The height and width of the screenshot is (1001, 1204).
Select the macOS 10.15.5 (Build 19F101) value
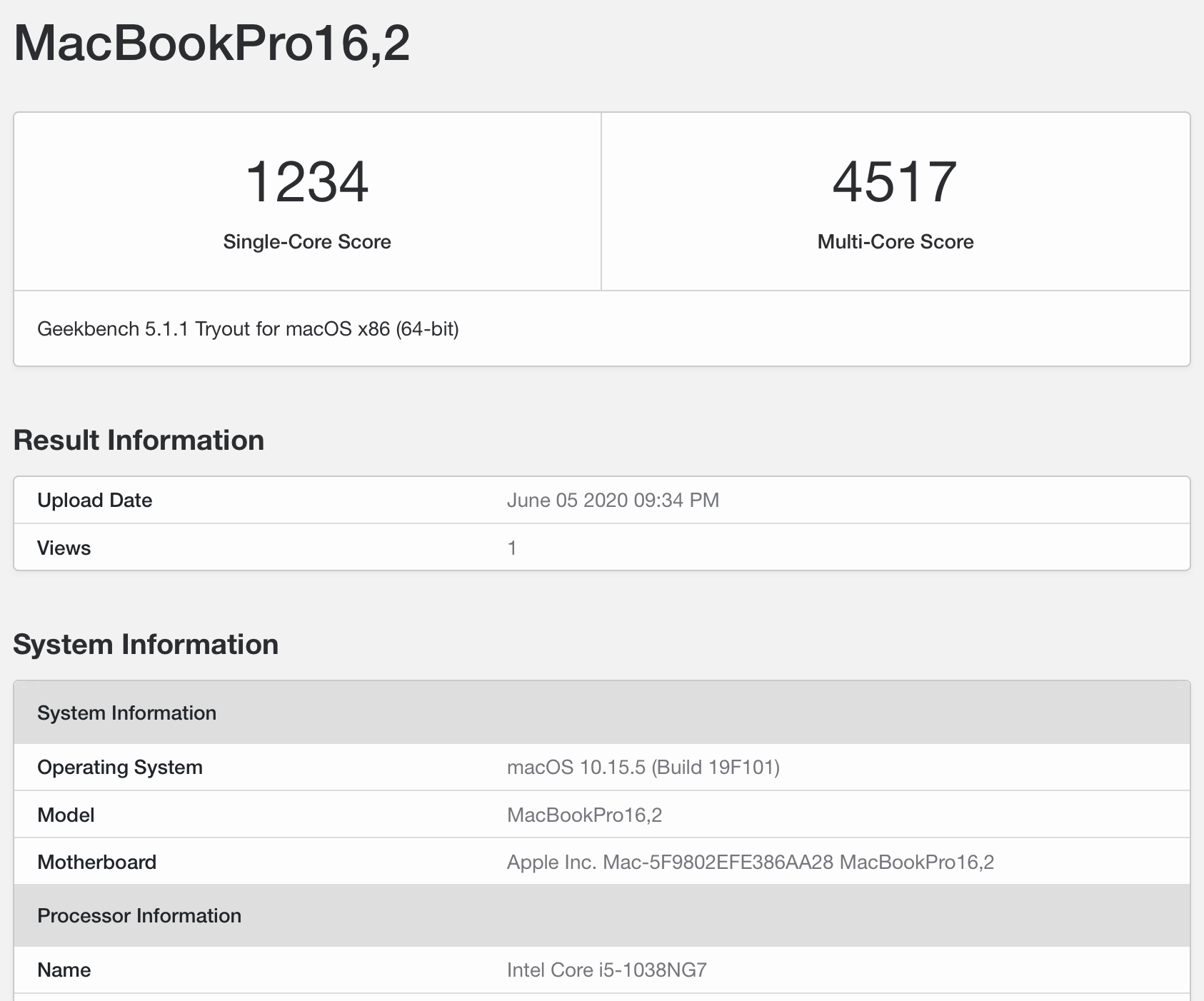643,767
